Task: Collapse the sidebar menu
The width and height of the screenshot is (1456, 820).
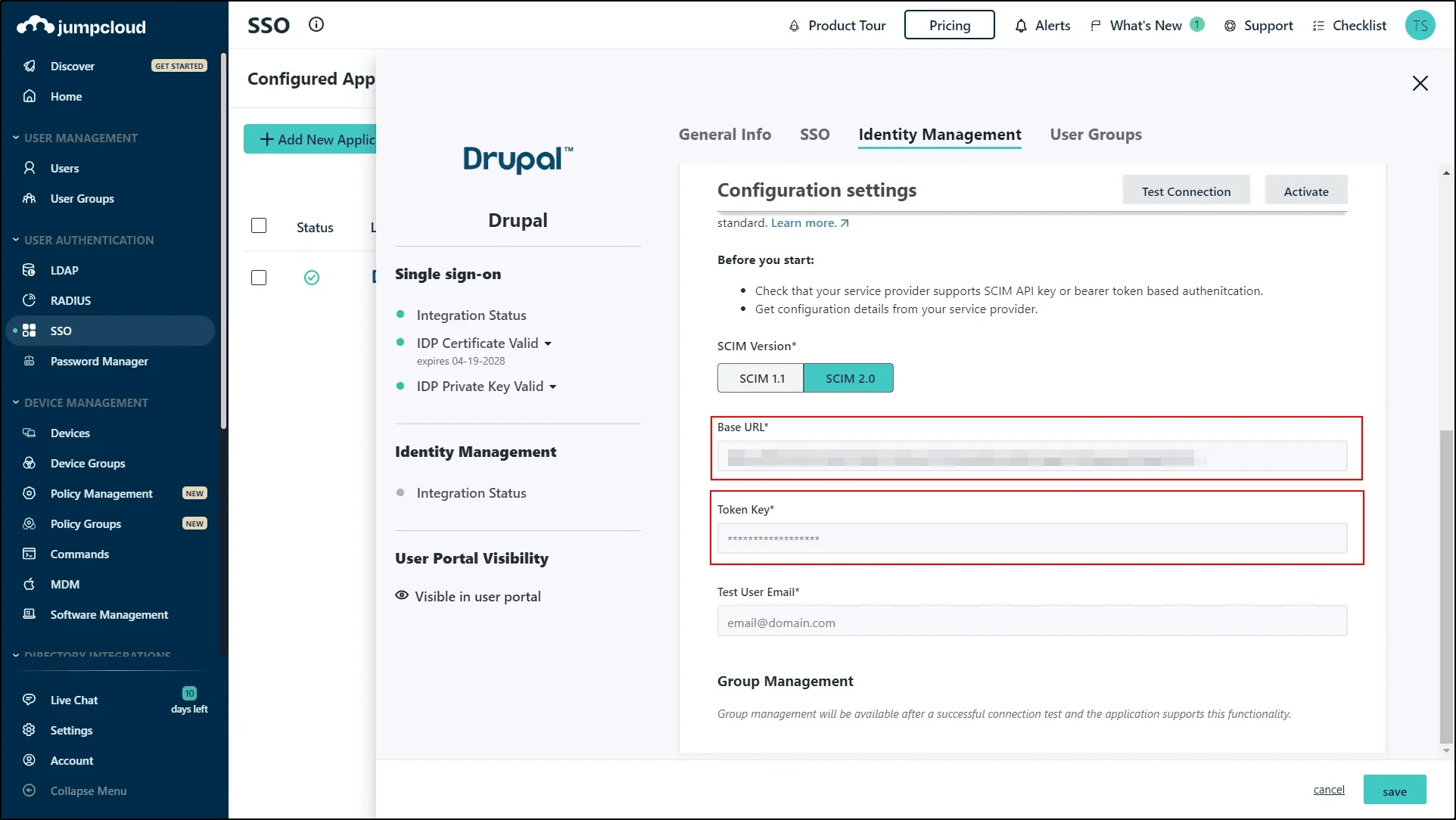Action: (x=88, y=790)
